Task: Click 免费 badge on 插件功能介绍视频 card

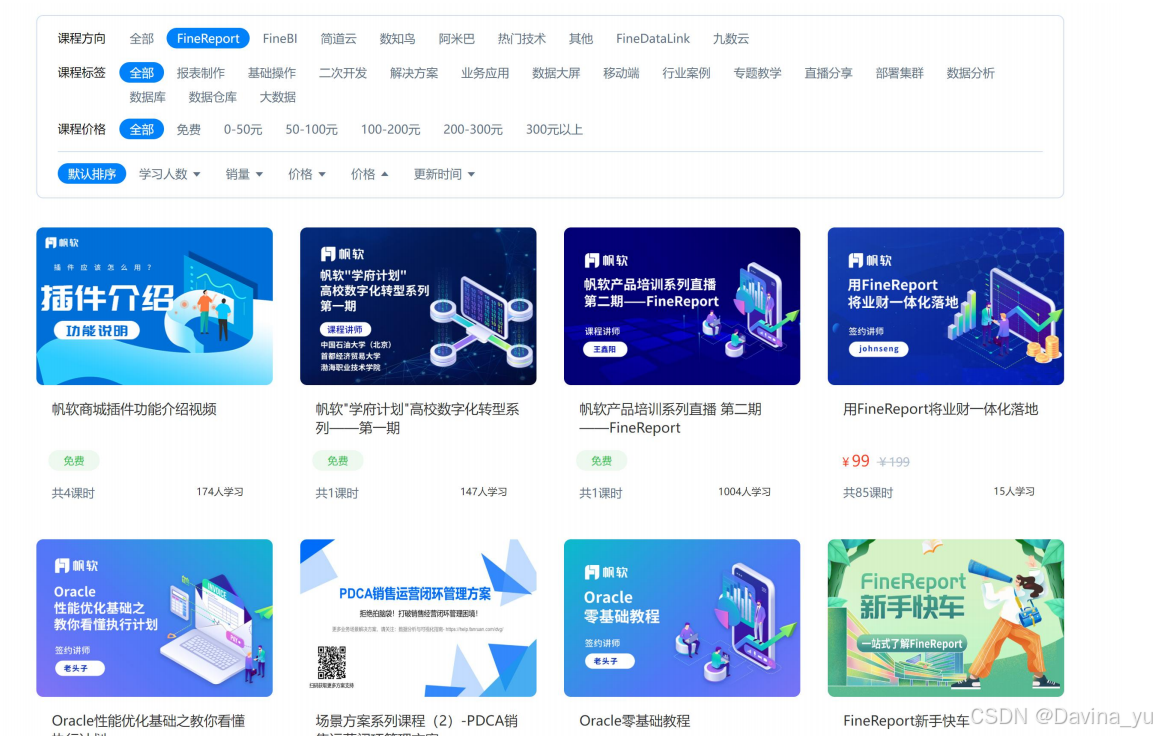Action: coord(74,461)
